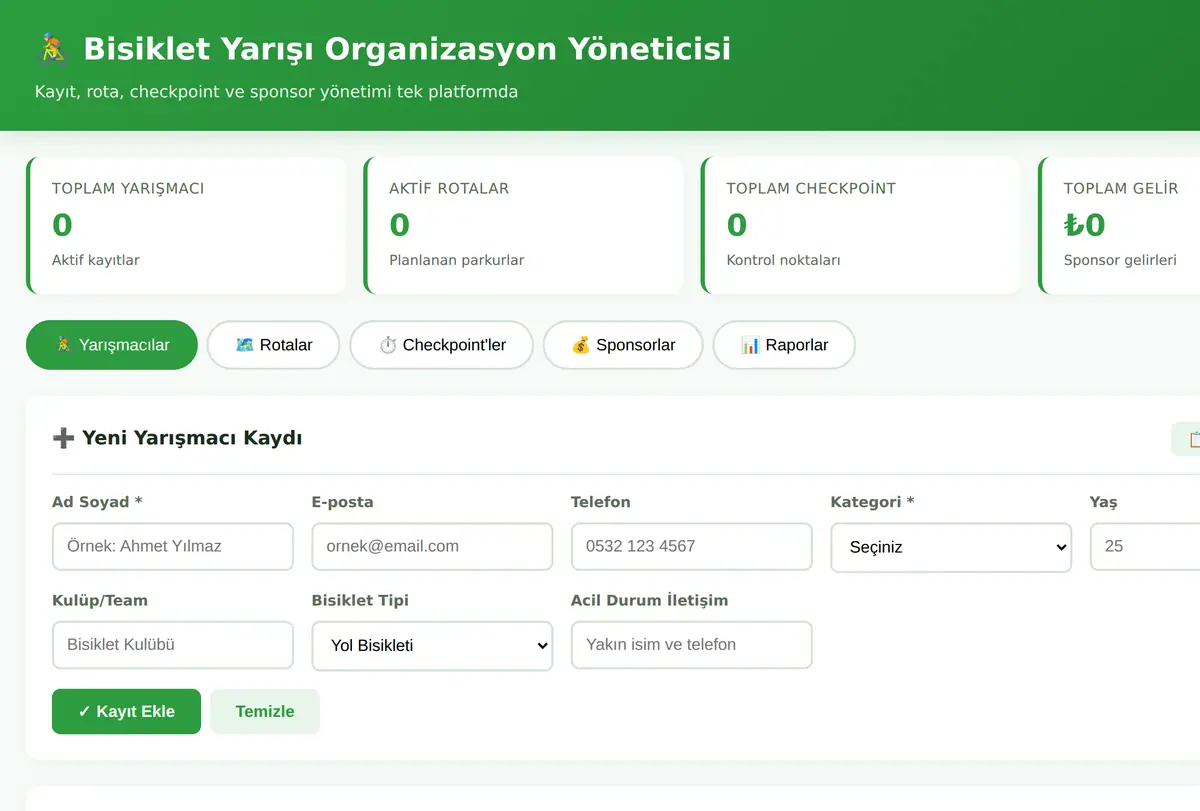Click the map icon on Rotalar

(x=244, y=345)
